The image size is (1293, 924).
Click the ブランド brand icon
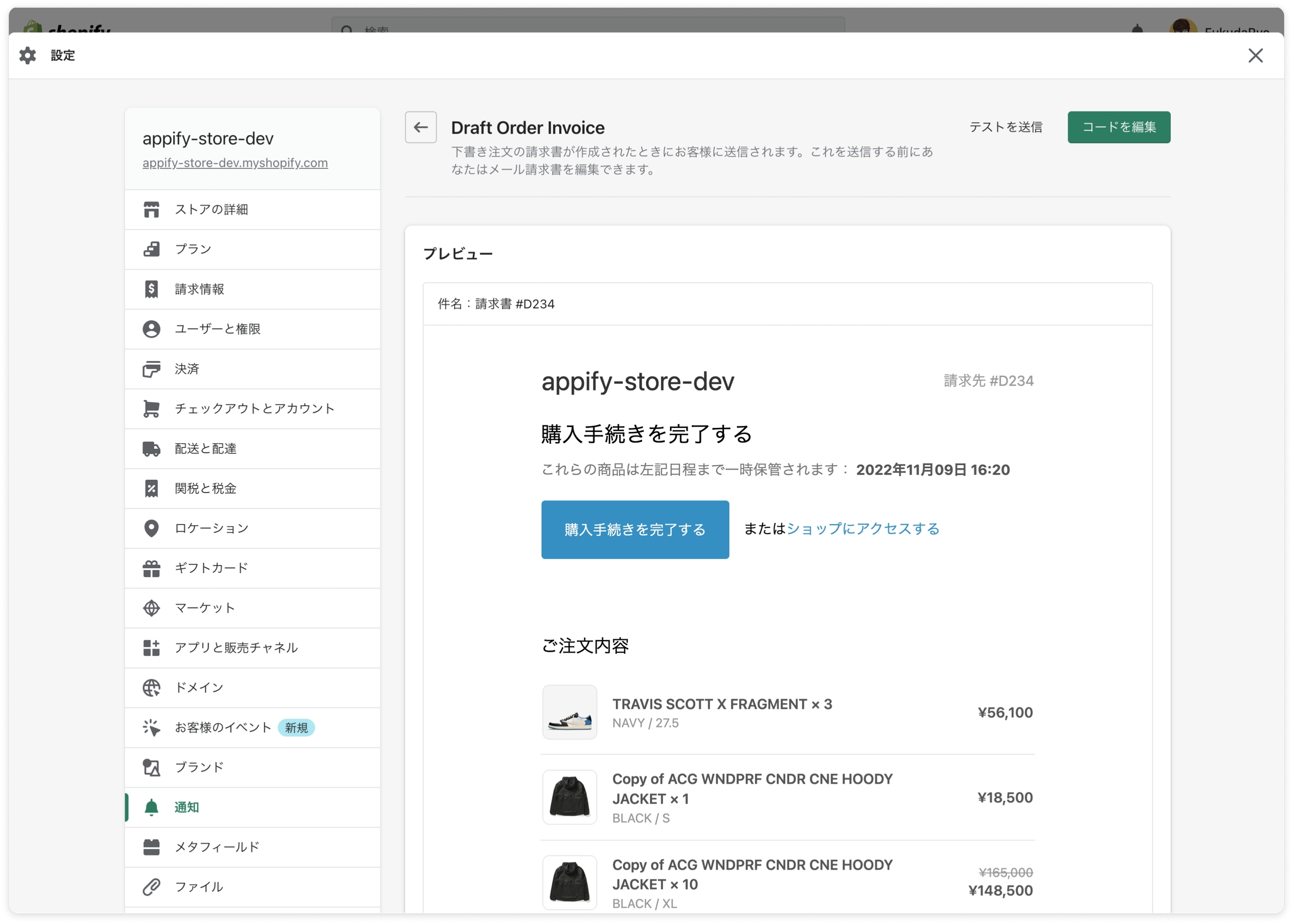[x=152, y=767]
